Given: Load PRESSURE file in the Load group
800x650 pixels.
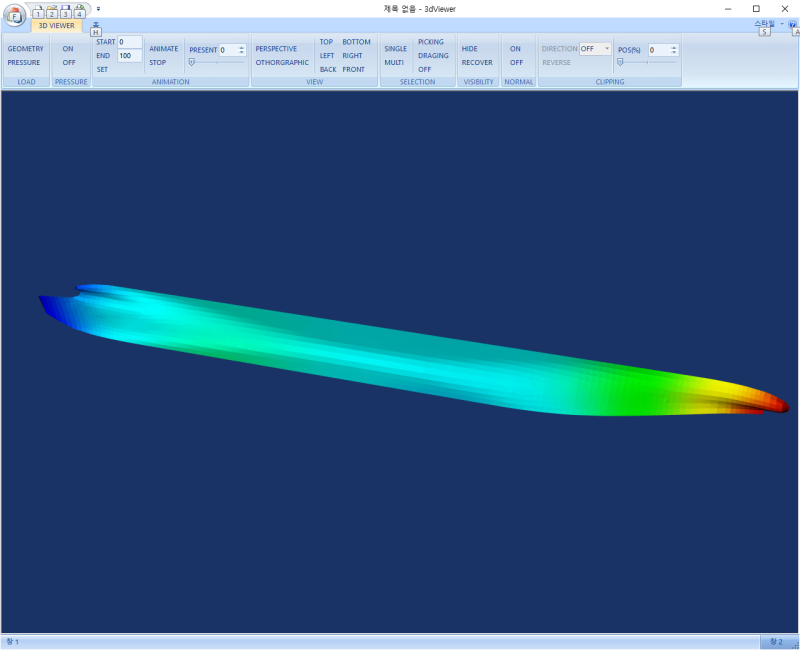Looking at the screenshot, I should 23,62.
